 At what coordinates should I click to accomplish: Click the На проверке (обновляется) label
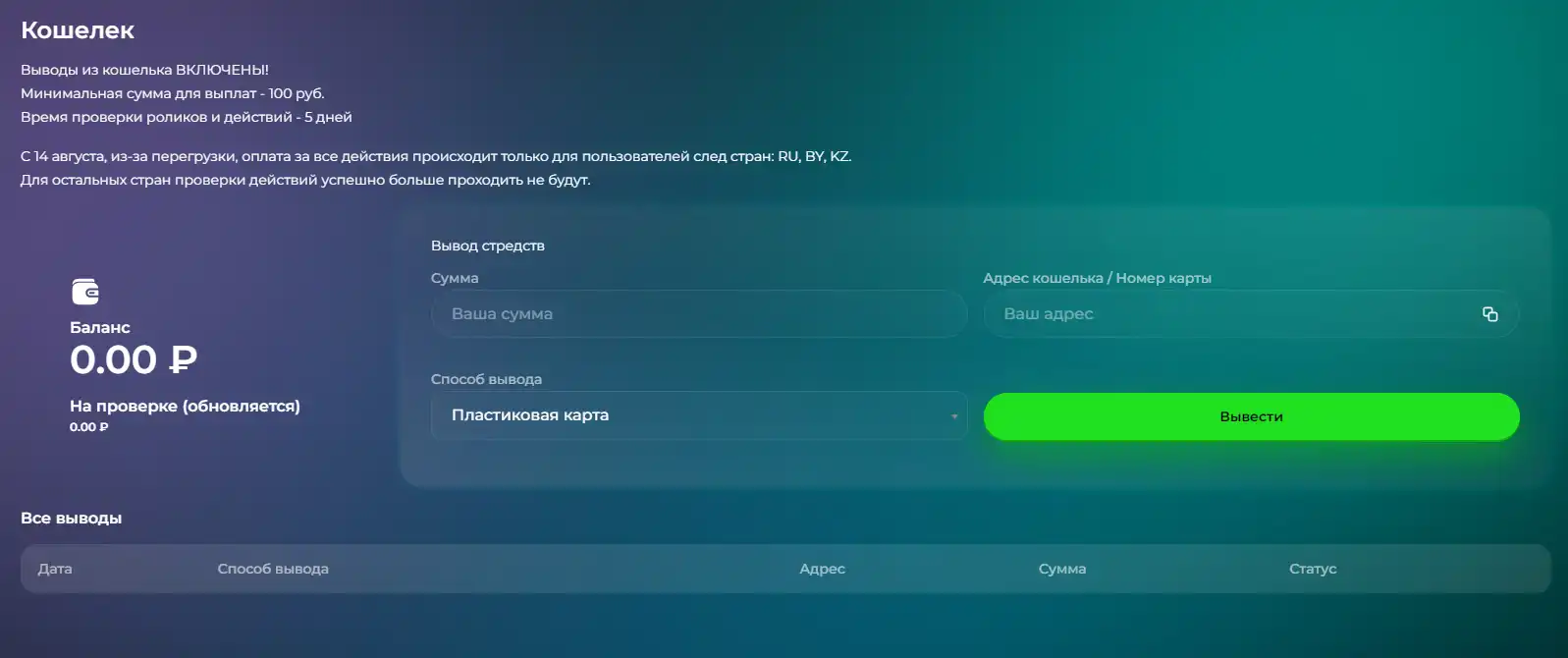[x=185, y=406]
